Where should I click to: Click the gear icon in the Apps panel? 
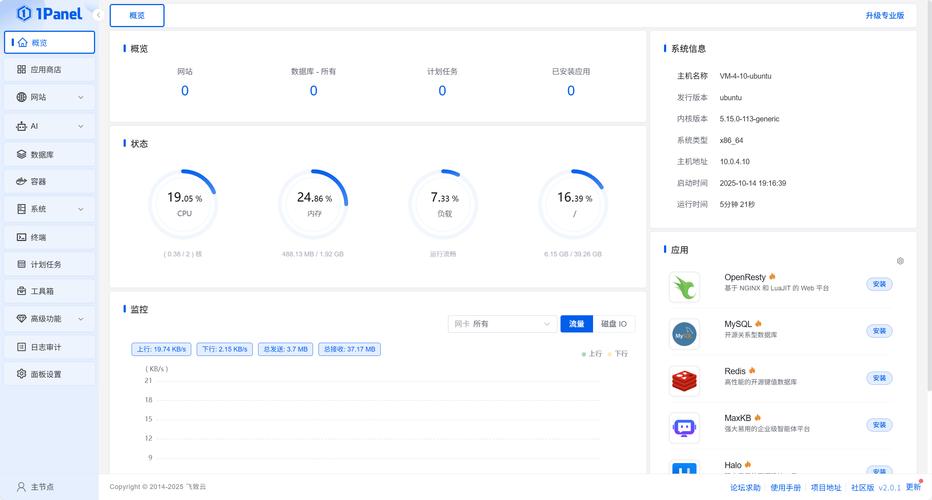tap(900, 261)
